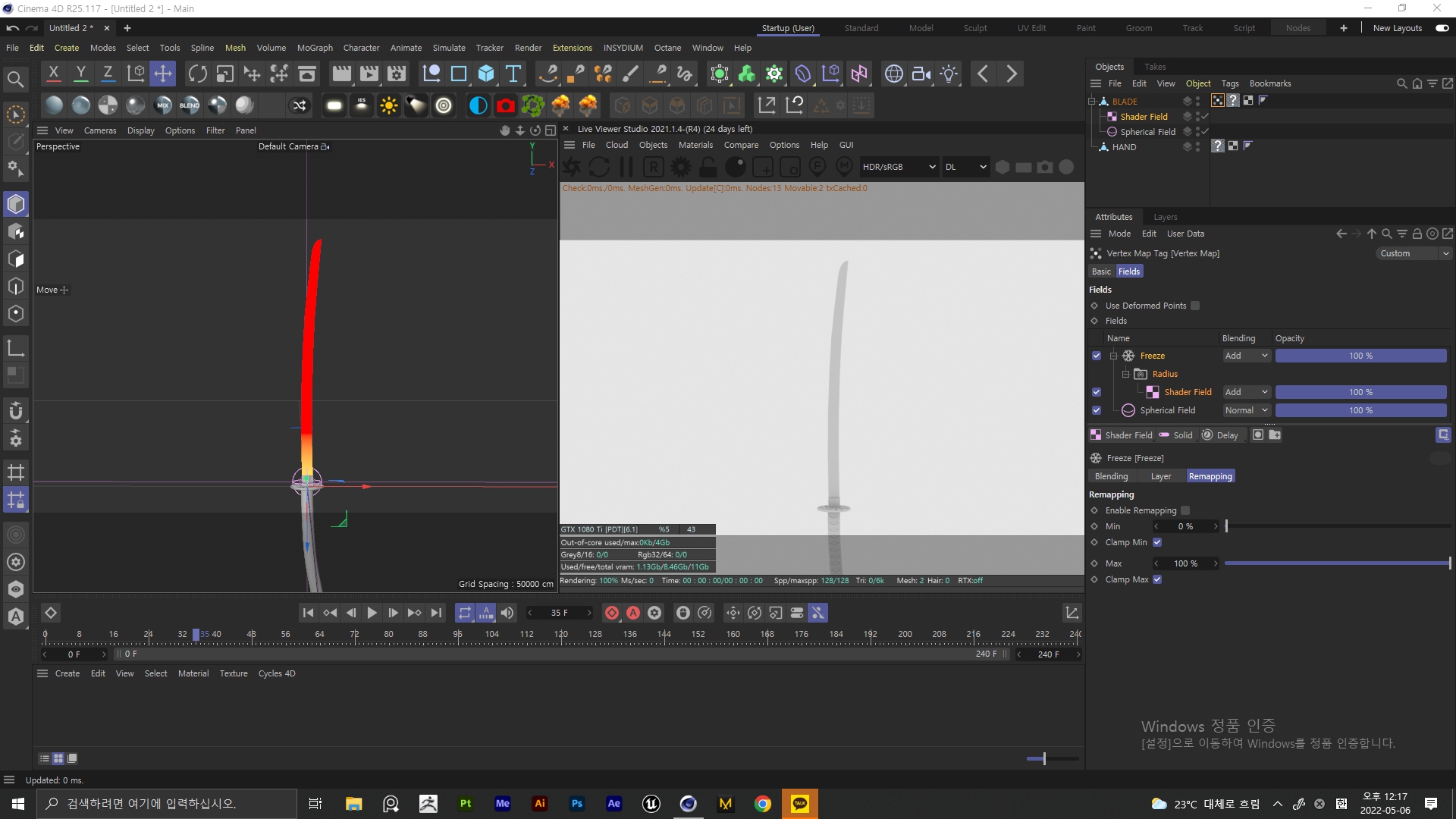The image size is (1456, 819).
Task: Toggle Z axis lock
Action: click(x=108, y=74)
